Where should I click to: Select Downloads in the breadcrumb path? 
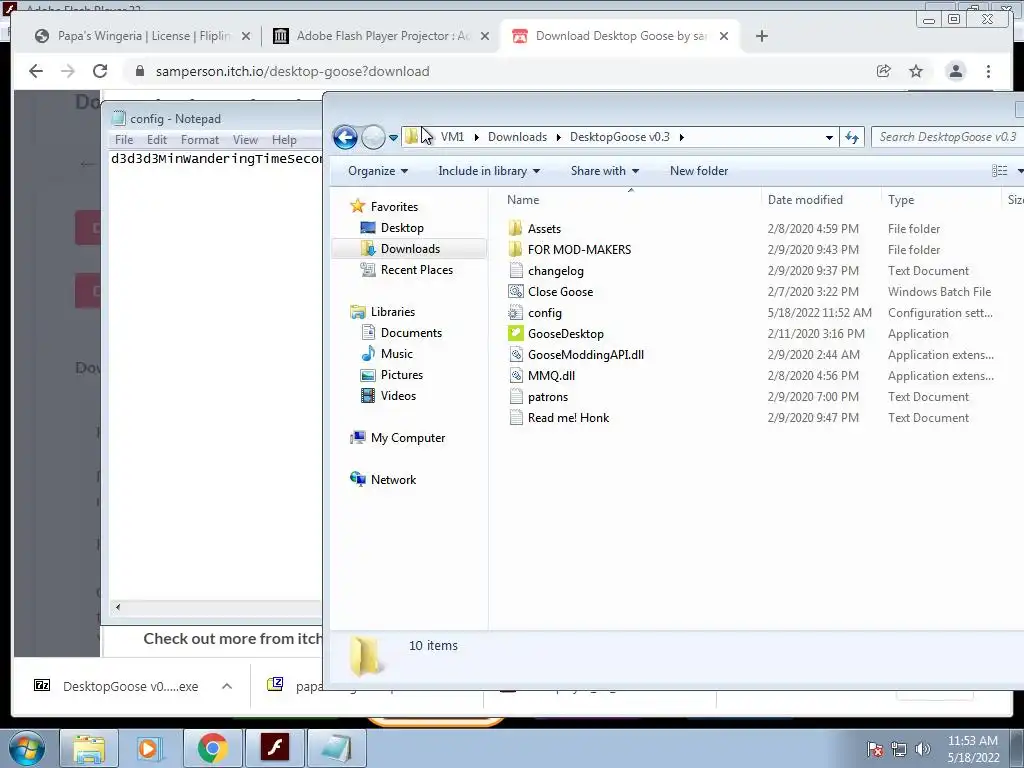coord(517,137)
